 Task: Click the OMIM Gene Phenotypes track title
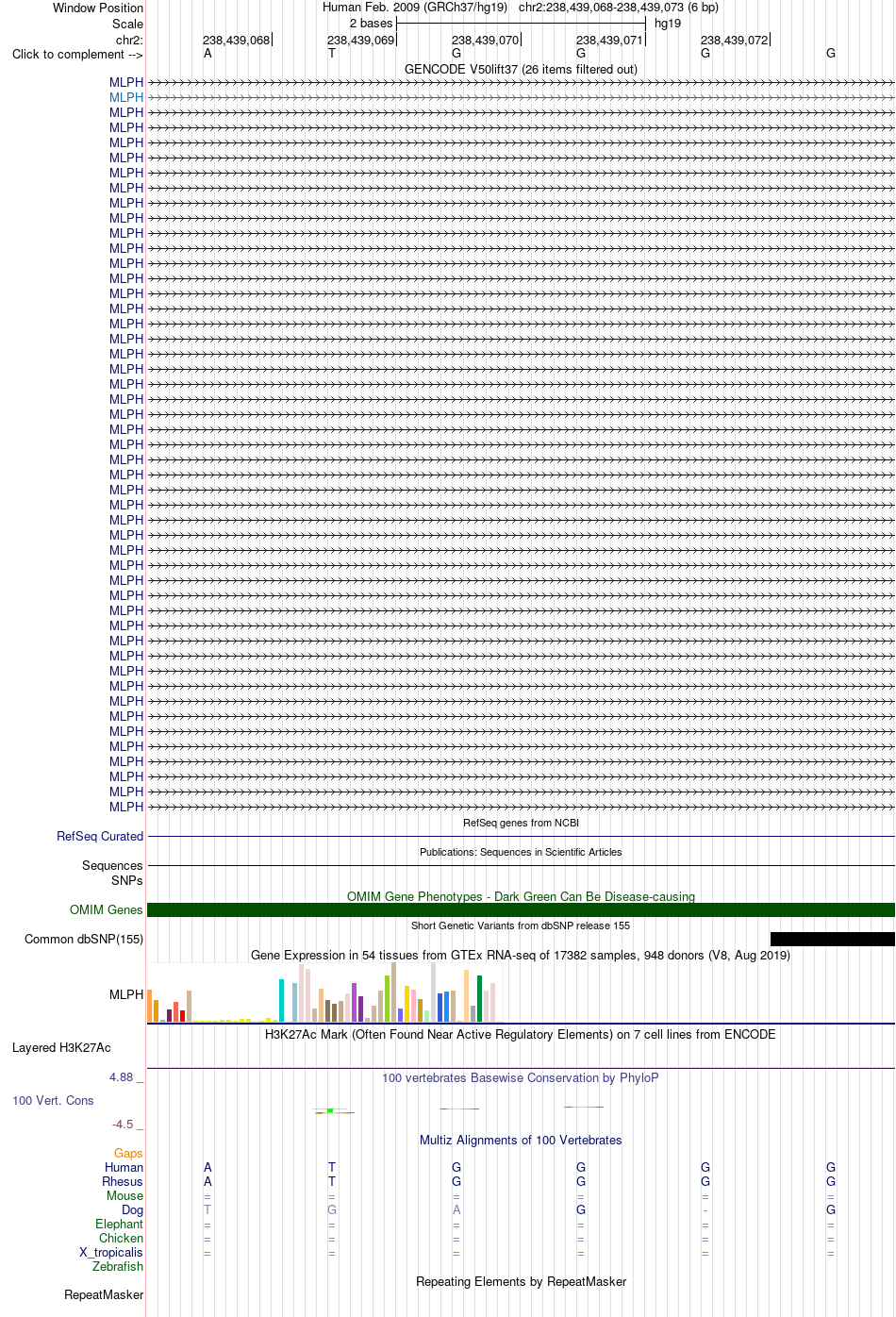pos(521,896)
